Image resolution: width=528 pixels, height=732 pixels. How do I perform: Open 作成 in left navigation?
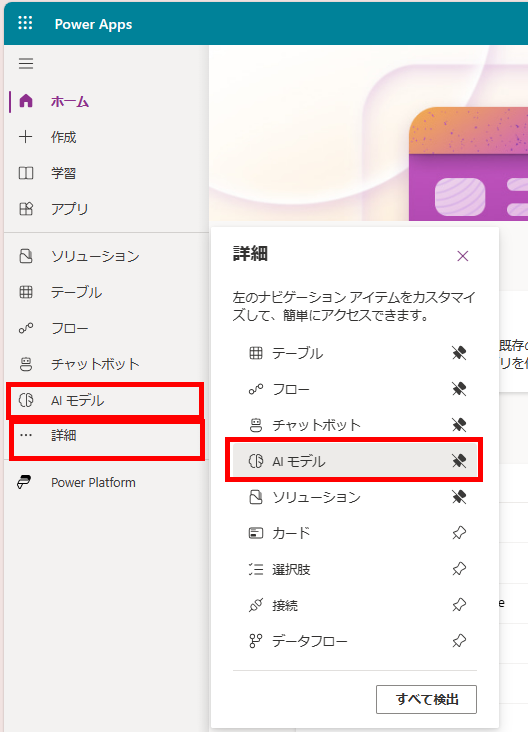coord(106,137)
